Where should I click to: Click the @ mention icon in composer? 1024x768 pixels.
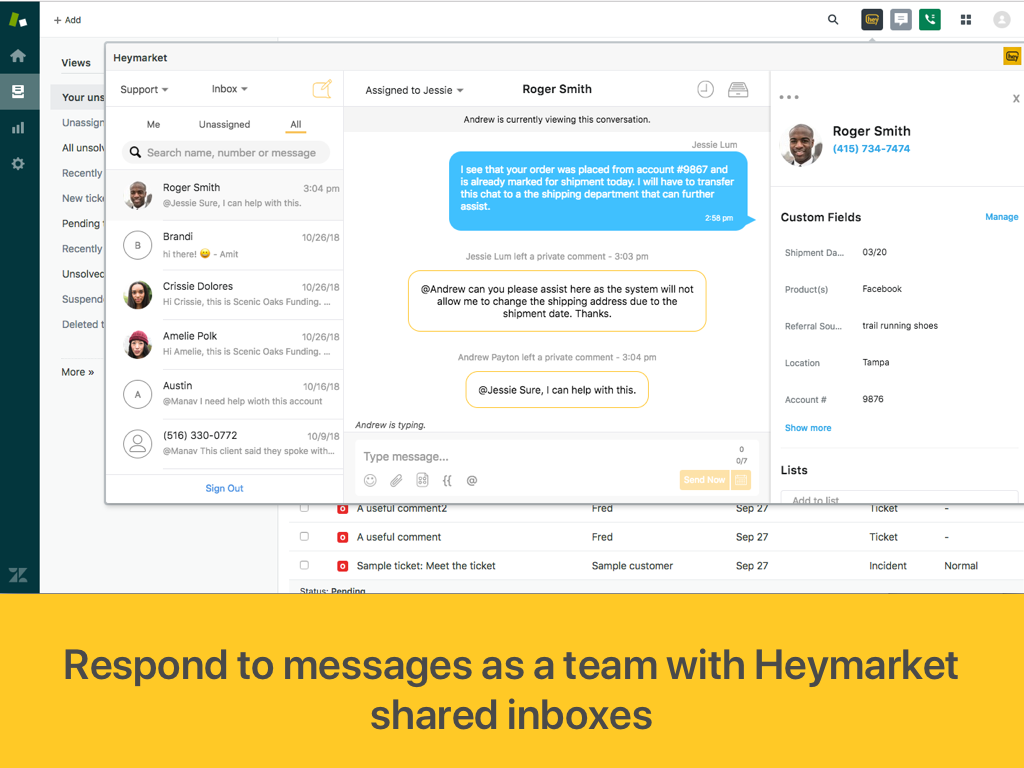point(472,480)
